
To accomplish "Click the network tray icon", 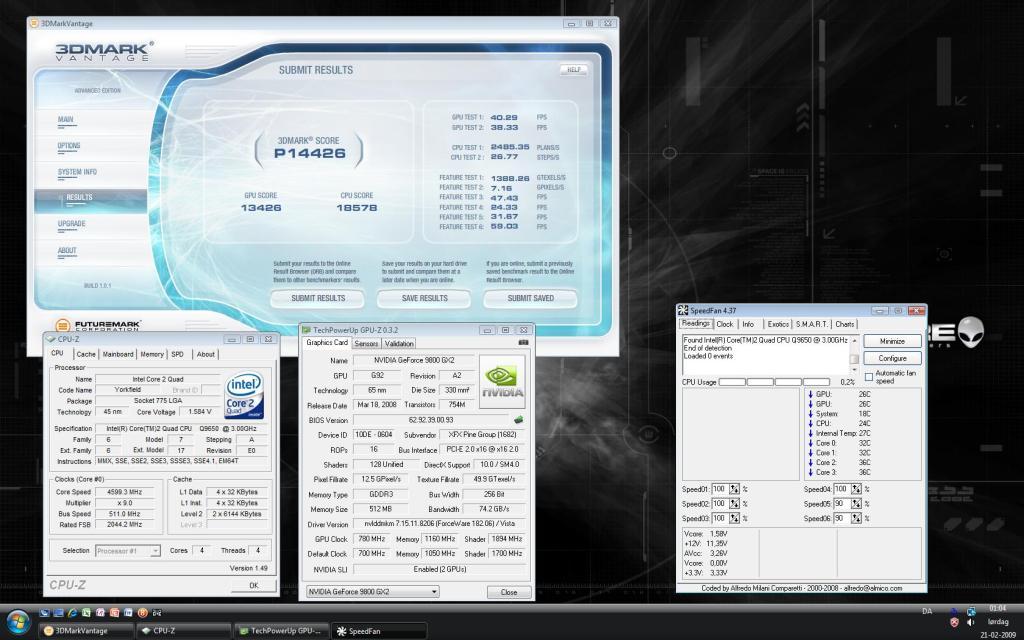I will coord(971,612).
